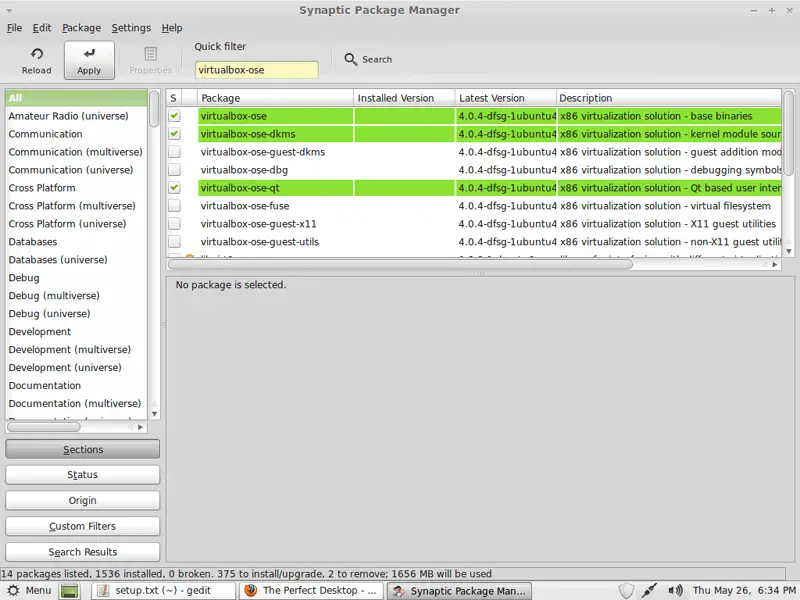Sort by the Description column header
800x600 pixels.
pyautogui.click(x=669, y=98)
